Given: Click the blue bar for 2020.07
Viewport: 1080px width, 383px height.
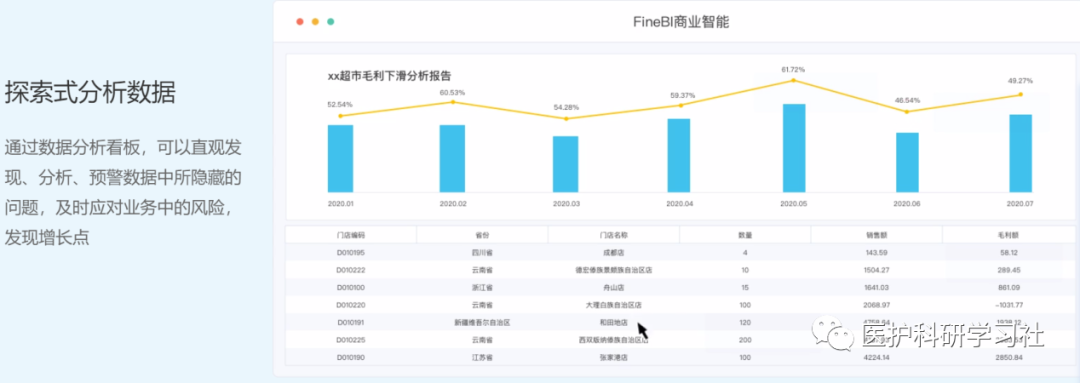Looking at the screenshot, I should pos(1020,153).
